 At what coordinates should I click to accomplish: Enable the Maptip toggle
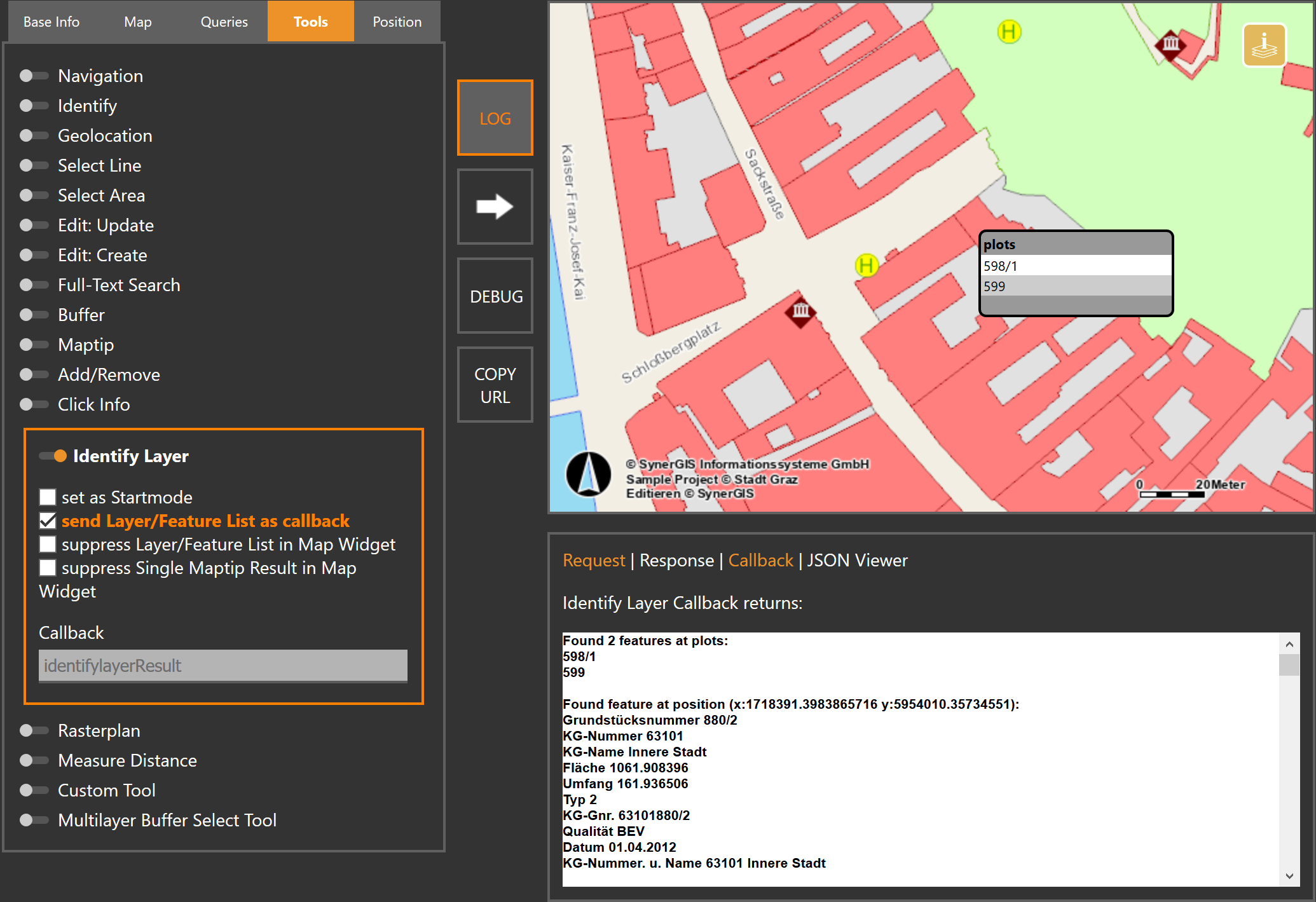point(33,345)
